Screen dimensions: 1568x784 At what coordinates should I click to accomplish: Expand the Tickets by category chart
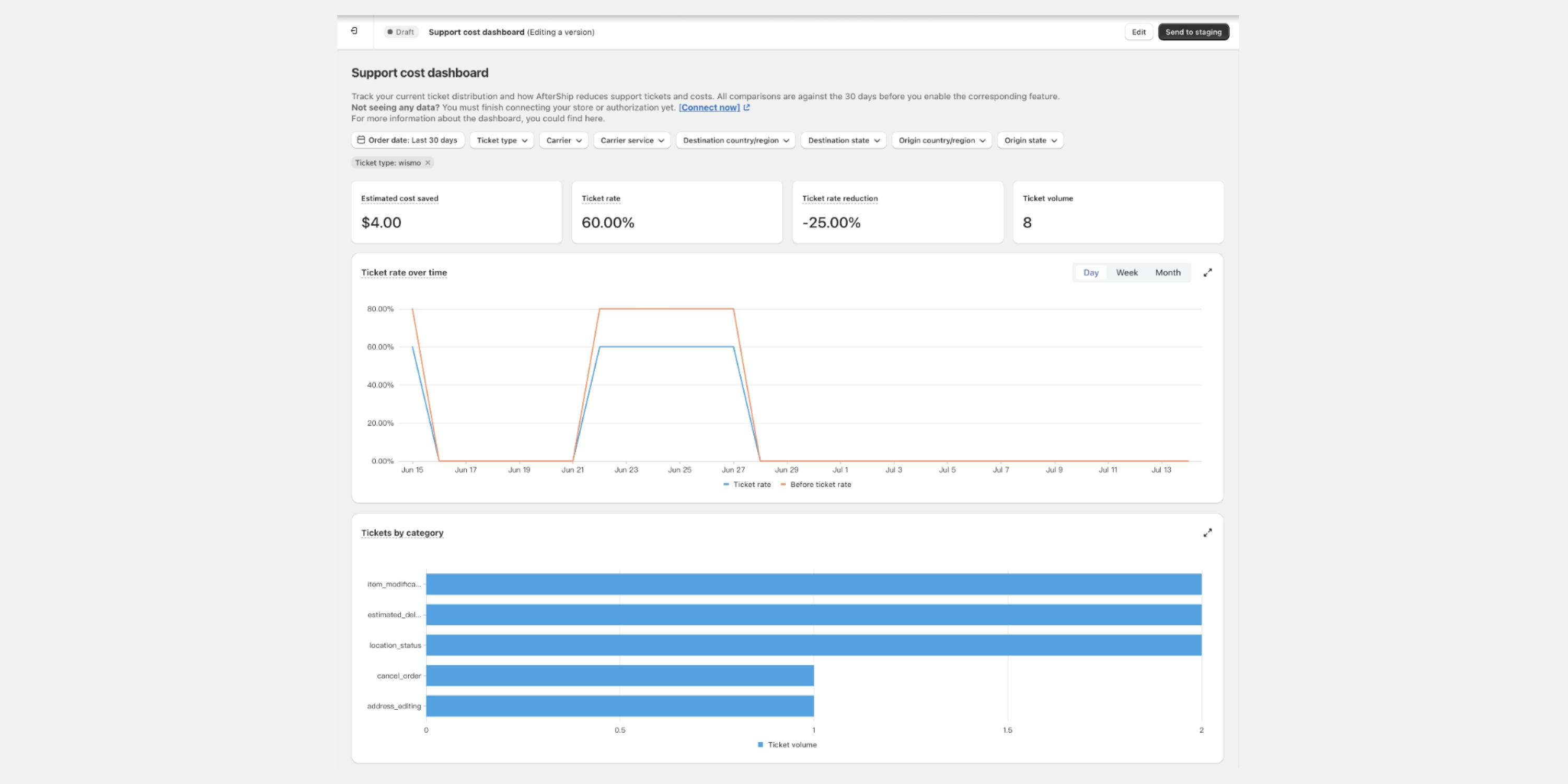(1207, 533)
